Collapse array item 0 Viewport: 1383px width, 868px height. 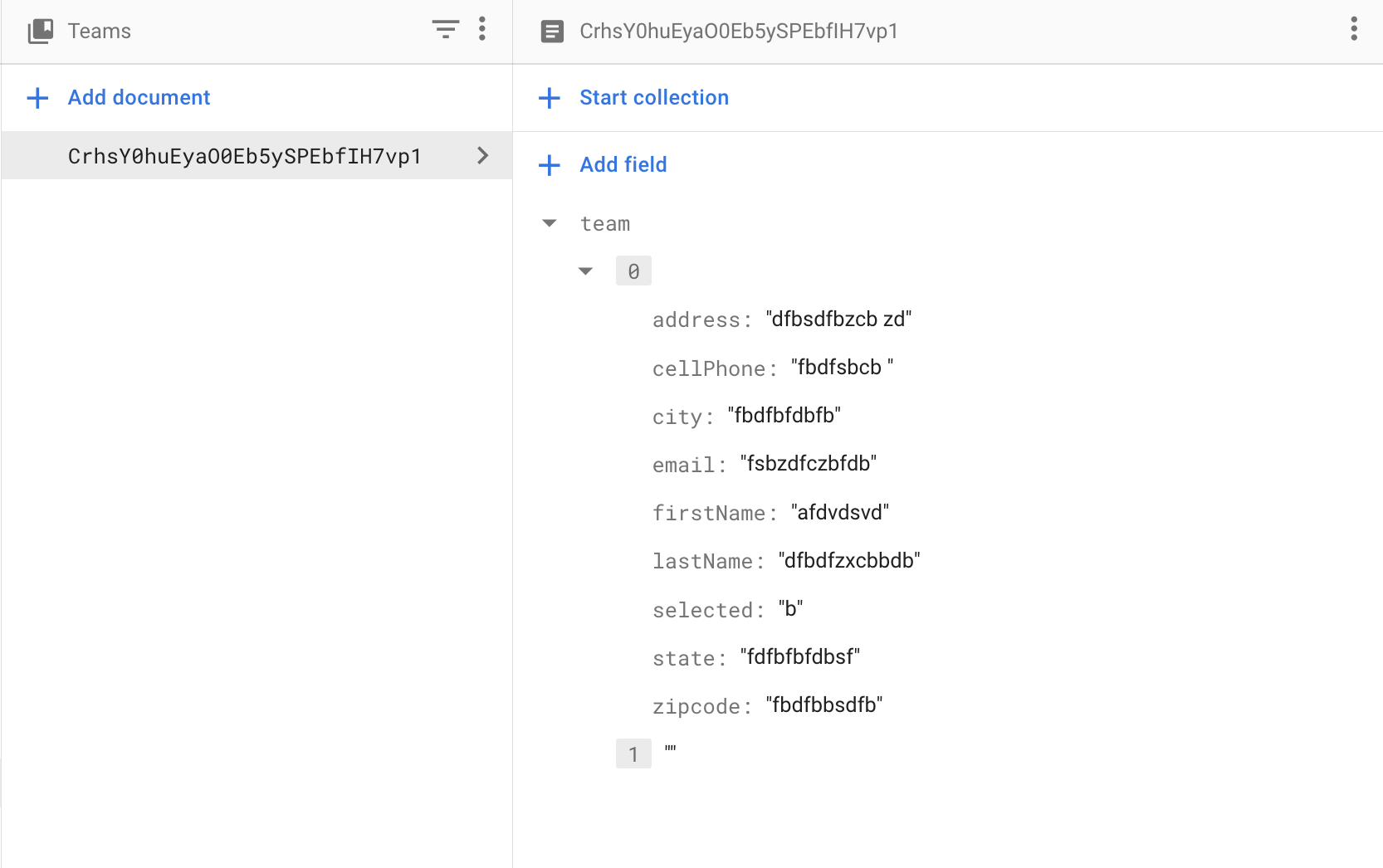(x=586, y=271)
